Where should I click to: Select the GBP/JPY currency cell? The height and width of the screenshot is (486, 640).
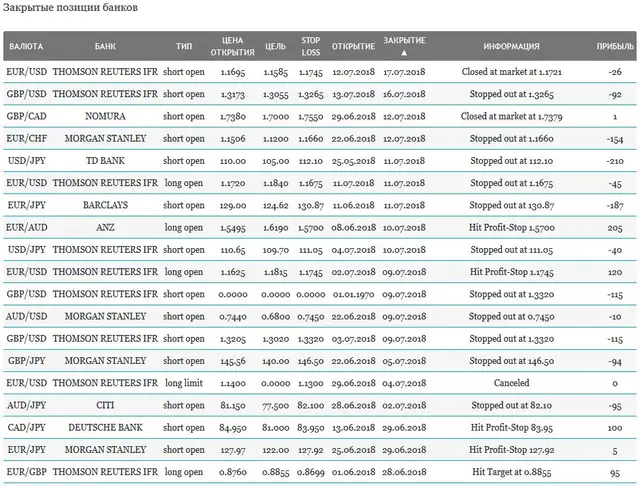27,361
